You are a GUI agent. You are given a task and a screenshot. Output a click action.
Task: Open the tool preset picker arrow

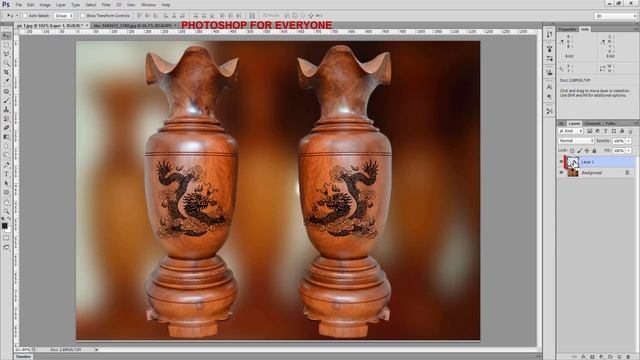pyautogui.click(x=16, y=16)
